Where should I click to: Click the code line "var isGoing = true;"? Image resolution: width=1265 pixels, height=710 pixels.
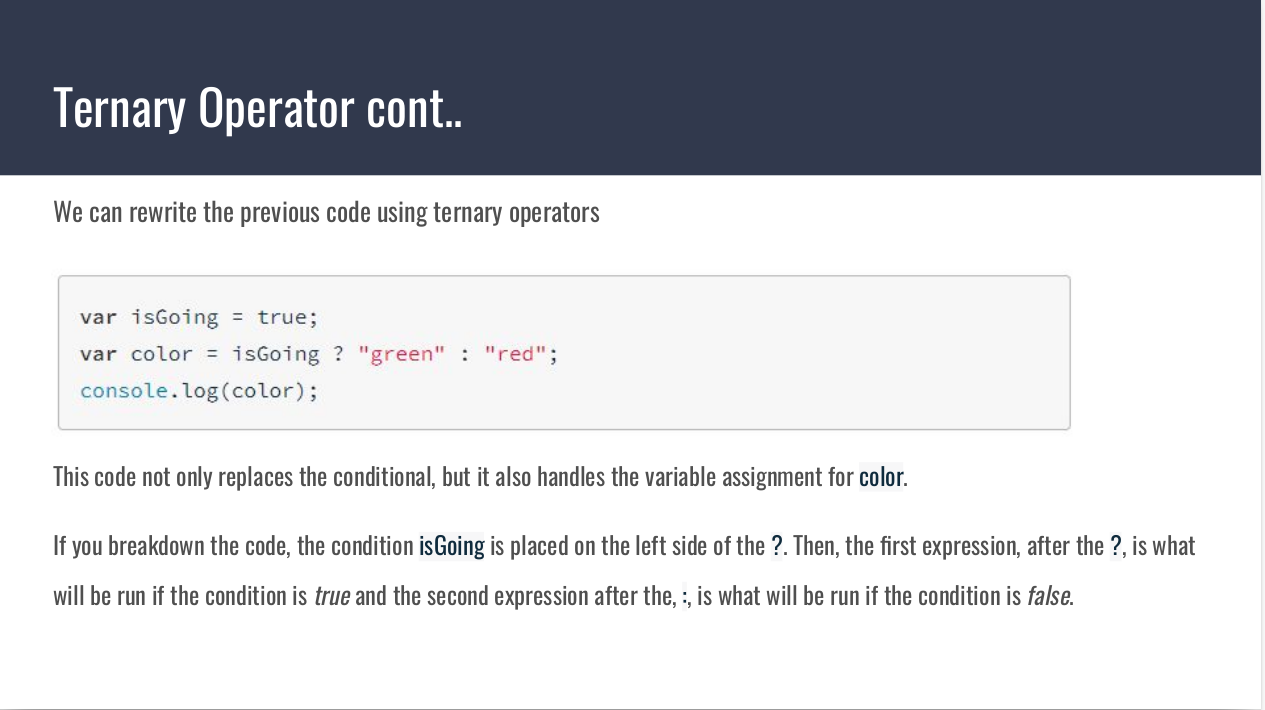click(x=198, y=317)
